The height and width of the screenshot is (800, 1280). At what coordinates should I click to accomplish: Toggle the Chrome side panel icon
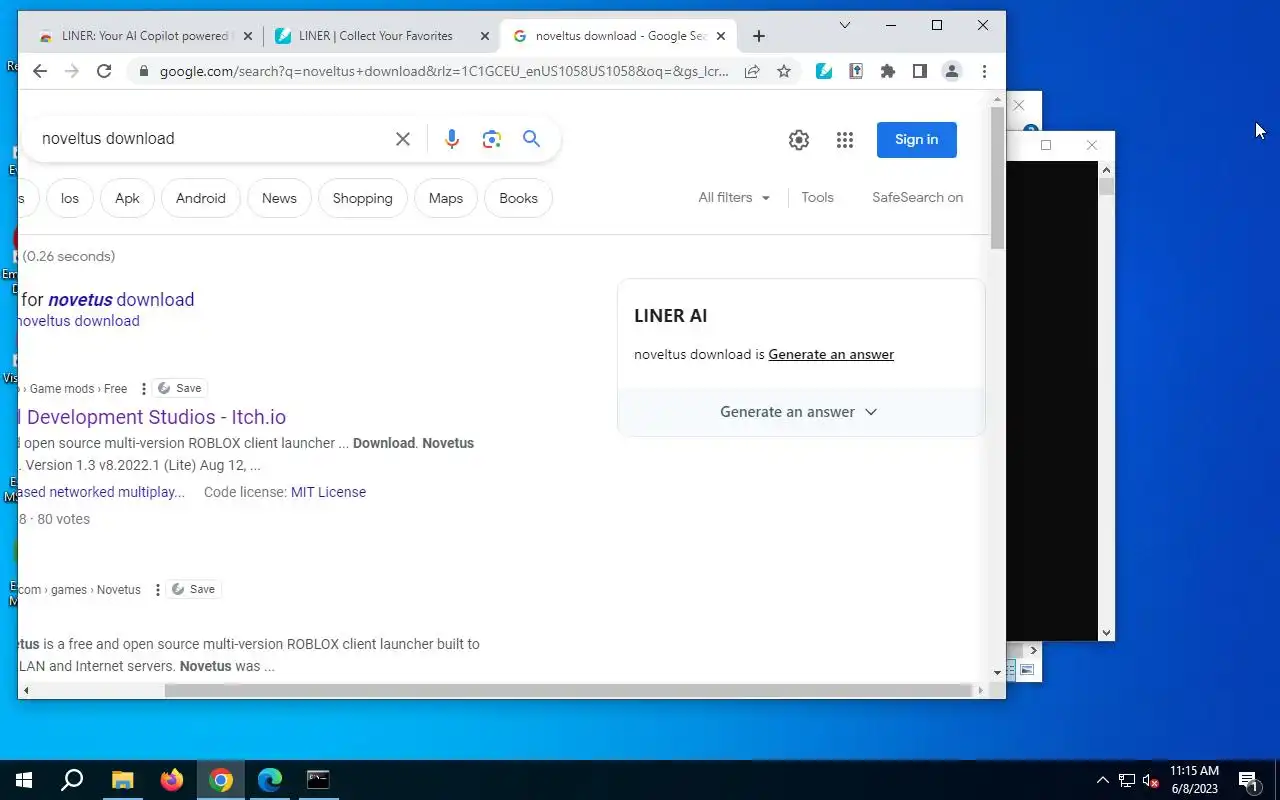[920, 71]
